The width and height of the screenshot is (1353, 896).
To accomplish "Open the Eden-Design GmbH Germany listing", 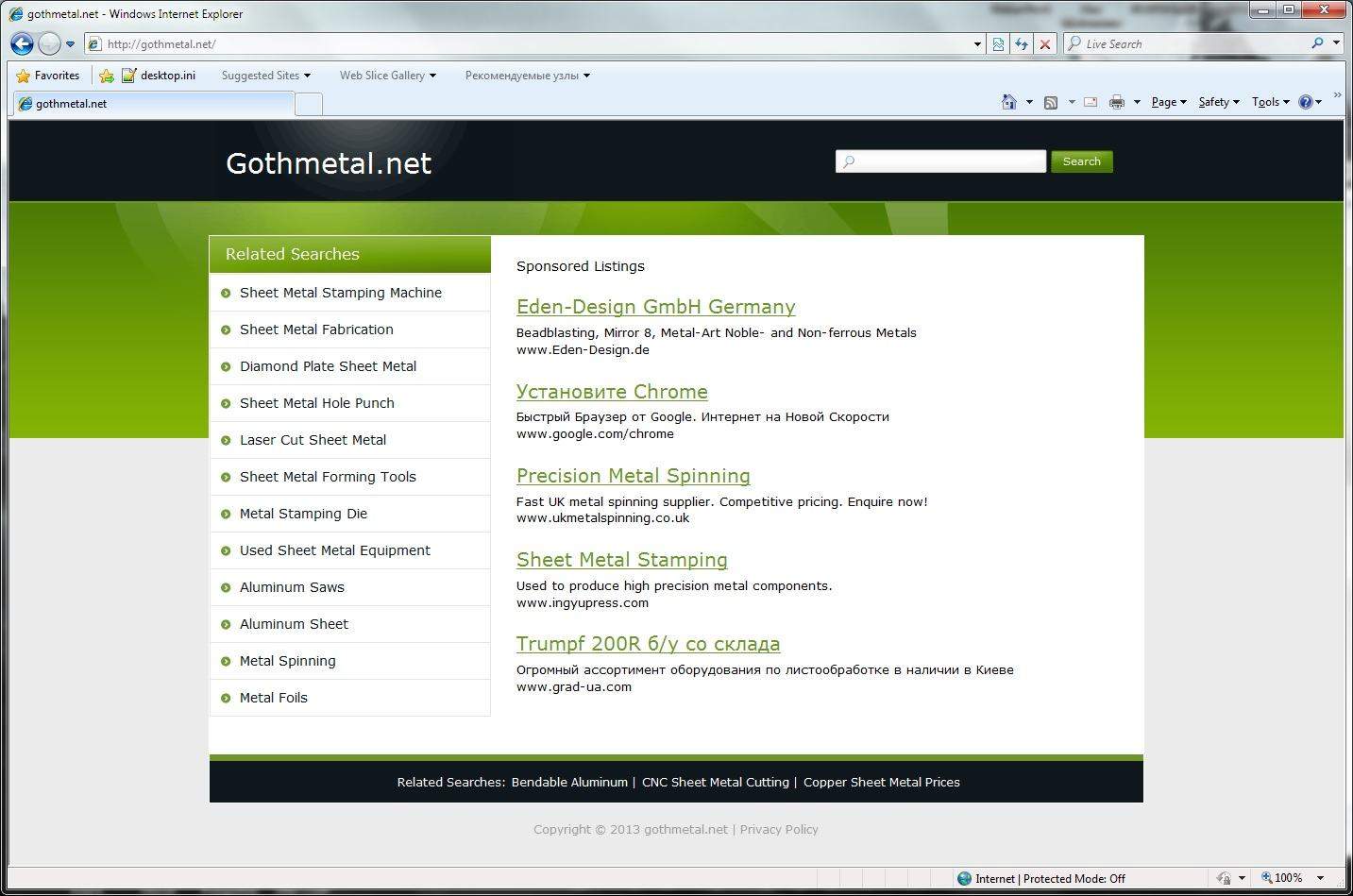I will click(x=656, y=307).
